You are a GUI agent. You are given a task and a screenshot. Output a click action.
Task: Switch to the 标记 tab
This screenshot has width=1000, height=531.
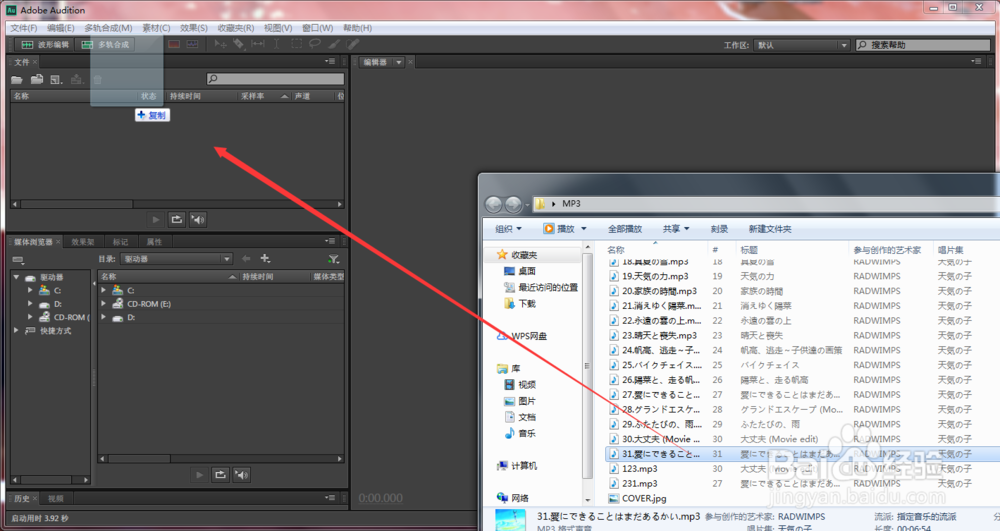(x=120, y=242)
